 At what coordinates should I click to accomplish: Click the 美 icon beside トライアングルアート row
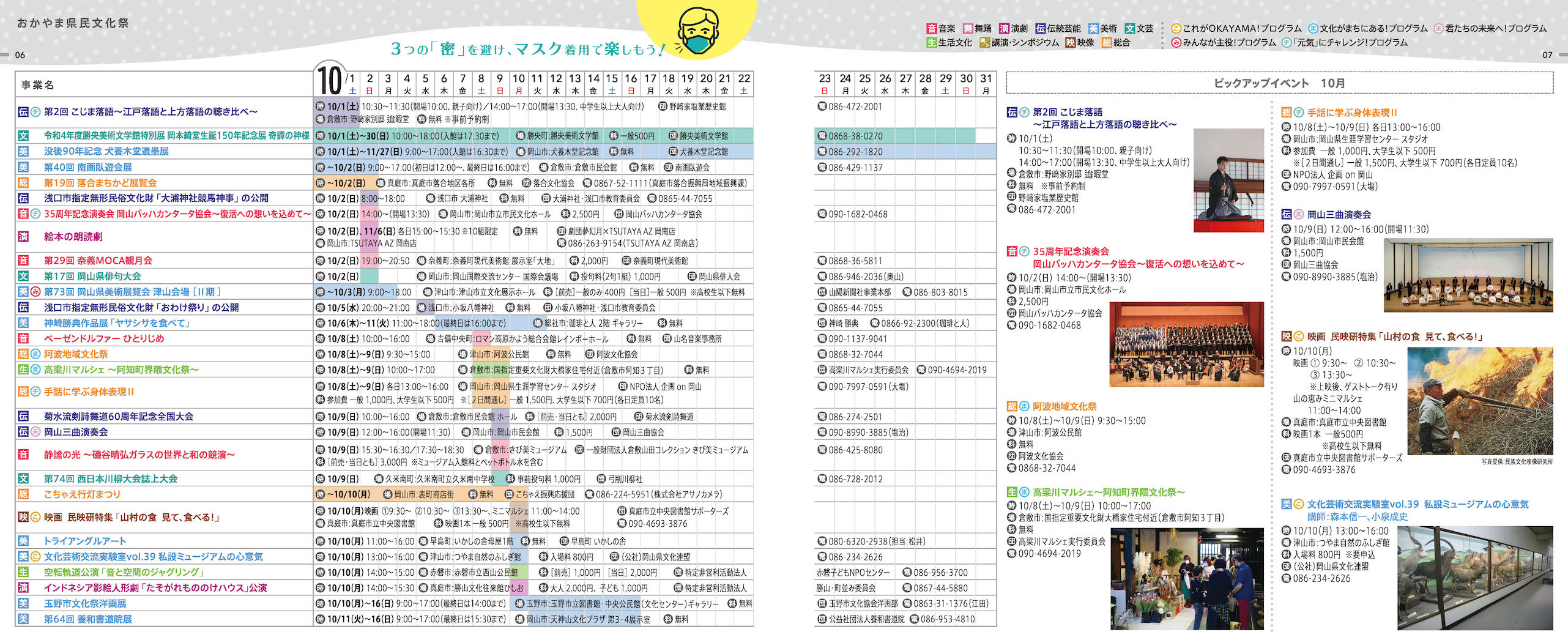[23, 541]
